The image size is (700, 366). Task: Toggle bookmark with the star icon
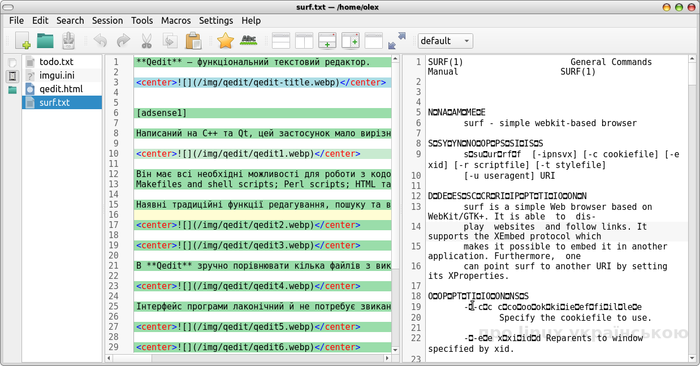pos(225,41)
